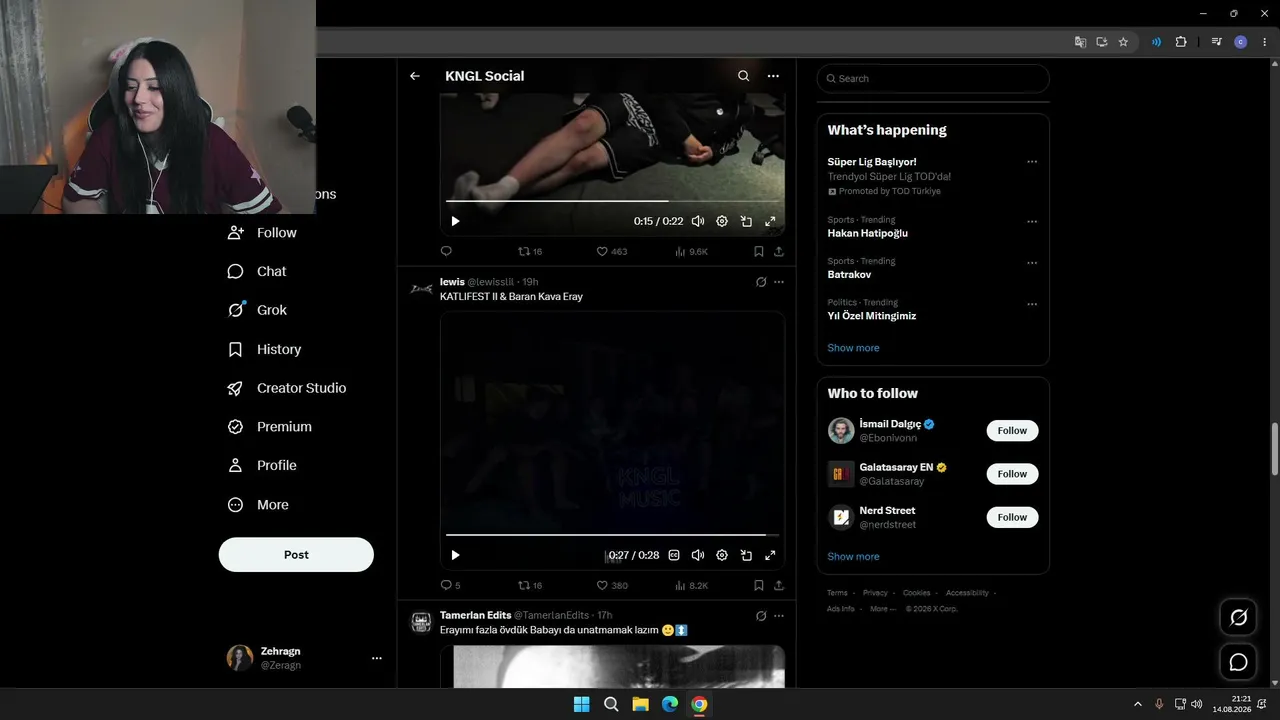This screenshot has width=1280, height=720.
Task: Repost lewis's KATLIFEST post
Action: (530, 585)
